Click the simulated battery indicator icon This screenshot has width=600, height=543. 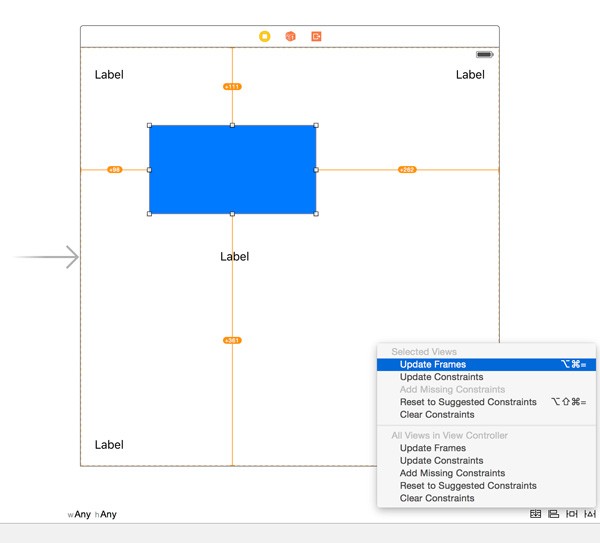[484, 54]
